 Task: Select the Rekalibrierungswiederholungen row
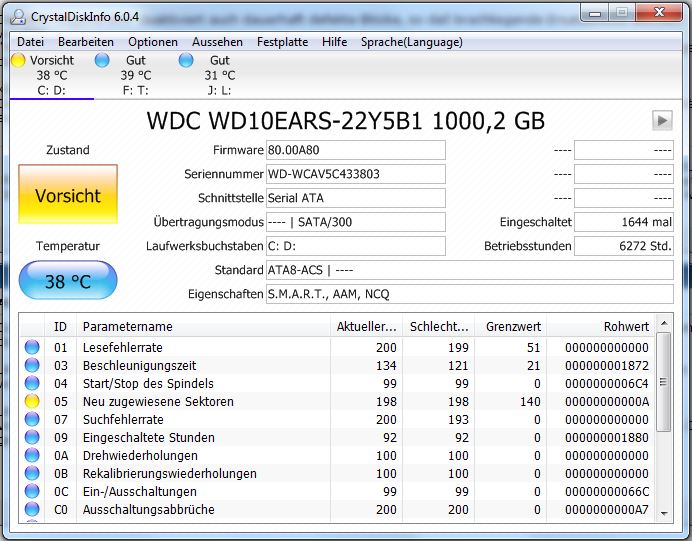tap(338, 473)
